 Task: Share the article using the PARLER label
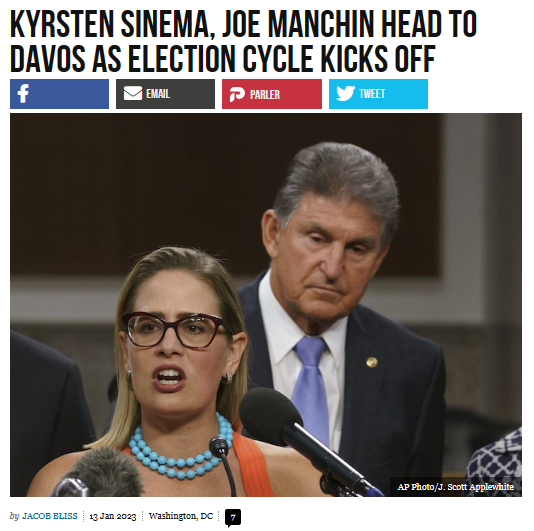pyautogui.click(x=265, y=95)
